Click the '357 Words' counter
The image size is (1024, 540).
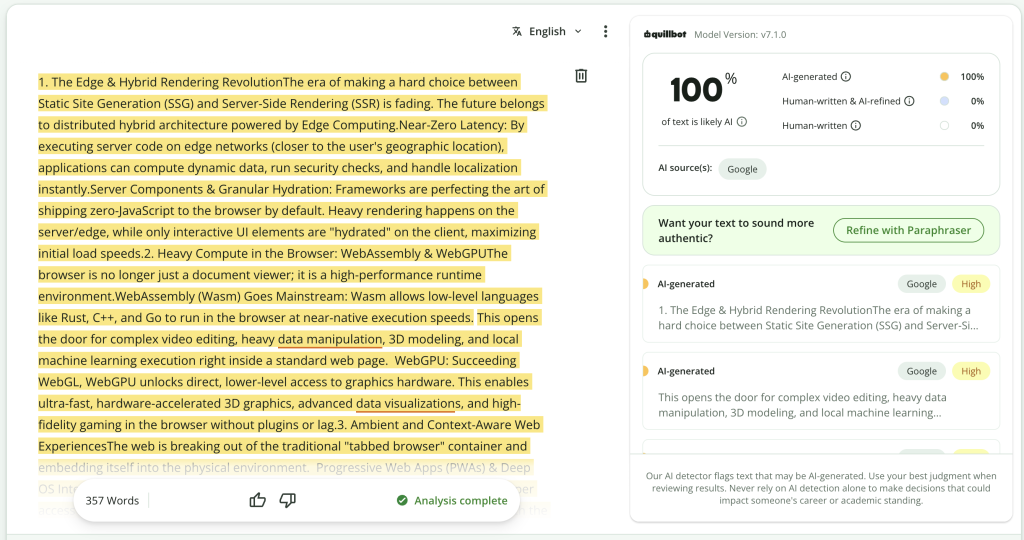[112, 500]
